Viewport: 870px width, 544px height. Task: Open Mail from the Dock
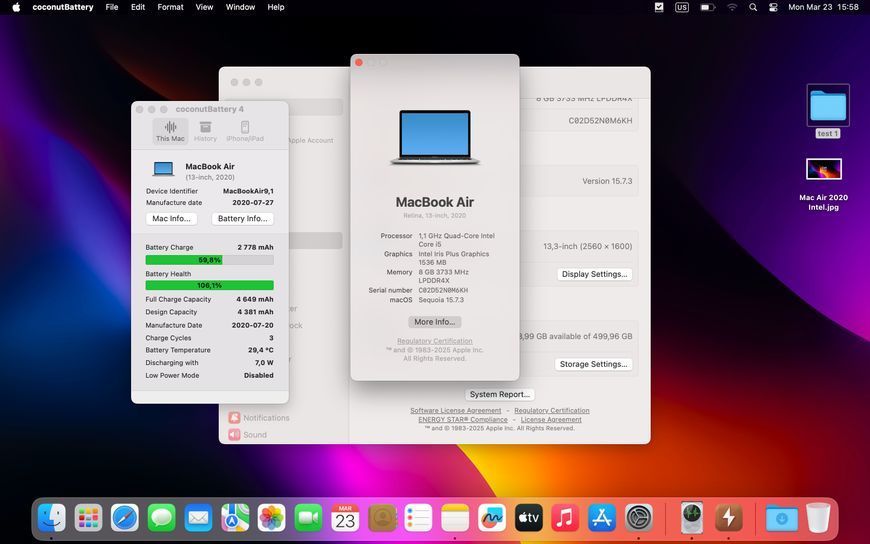[x=198, y=518]
